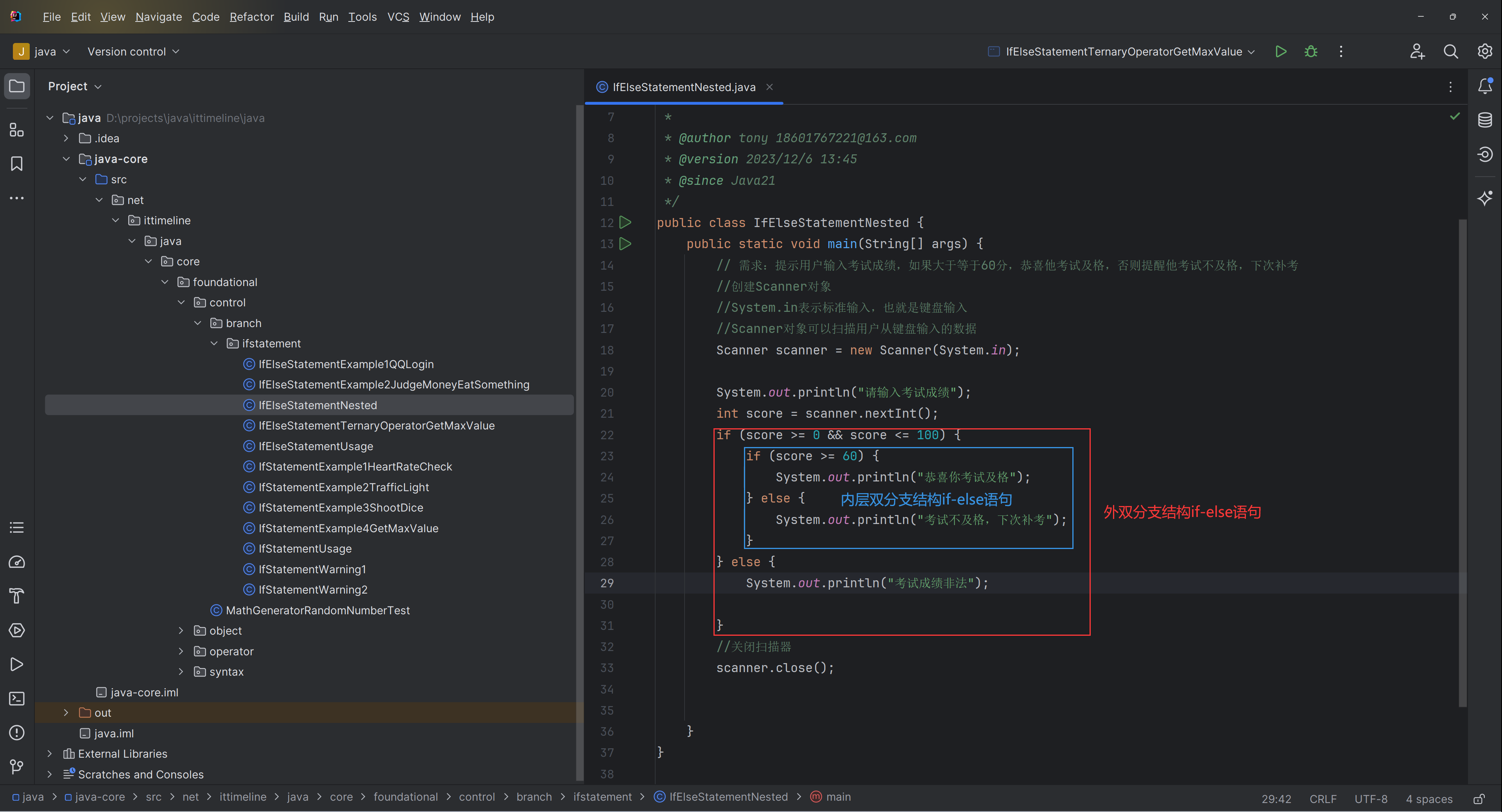Open the Build hammer tool window
Screen dimensions: 1502x812
point(17,596)
